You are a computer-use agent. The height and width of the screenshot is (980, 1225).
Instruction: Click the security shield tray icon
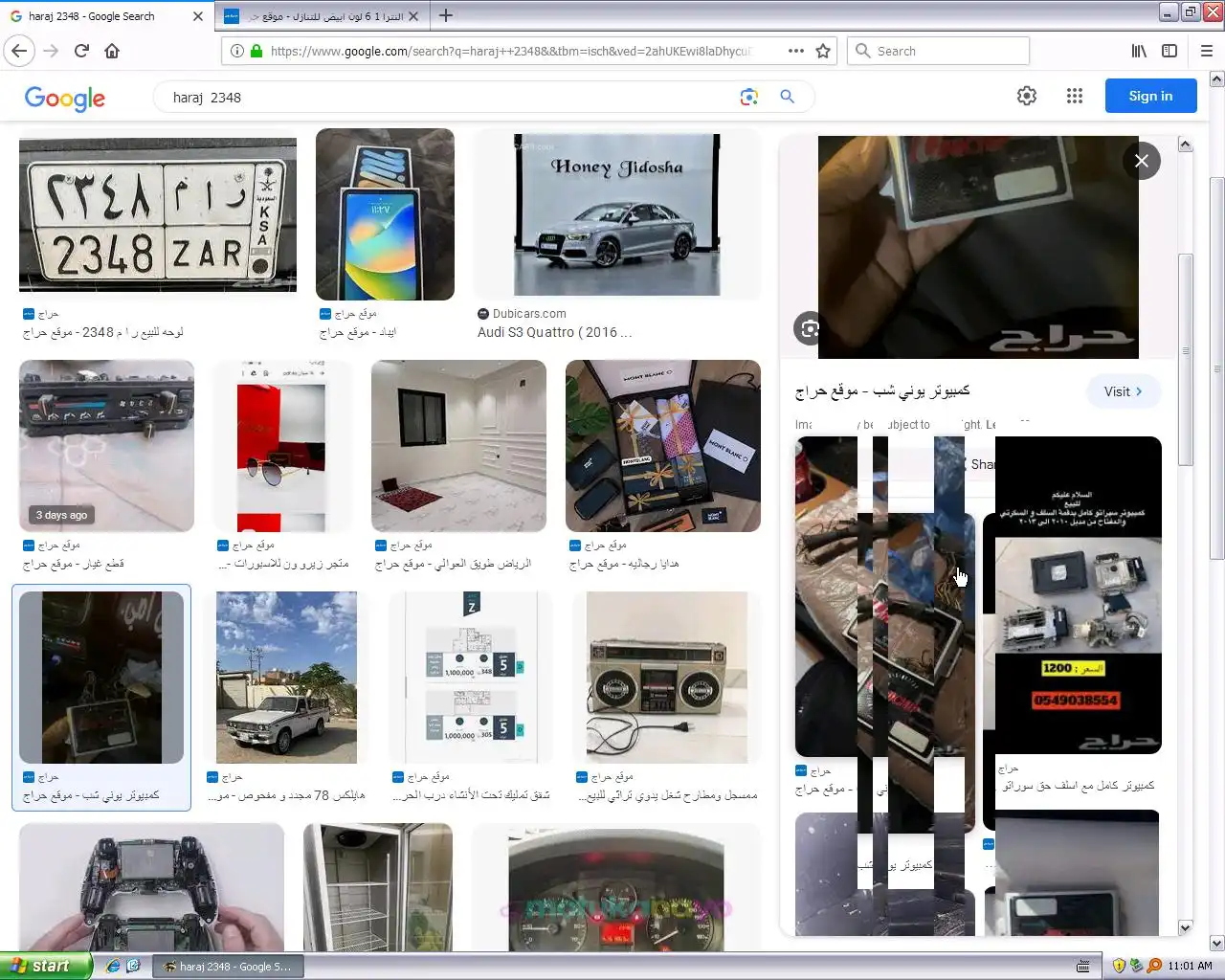coord(1119,966)
